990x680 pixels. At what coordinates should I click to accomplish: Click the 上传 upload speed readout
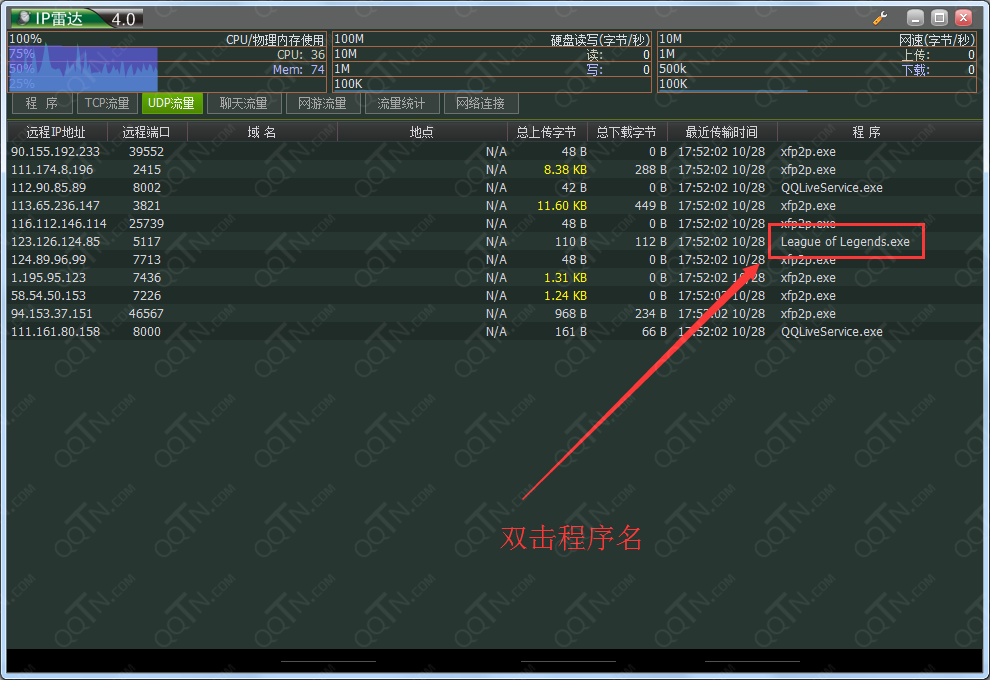[x=938, y=55]
